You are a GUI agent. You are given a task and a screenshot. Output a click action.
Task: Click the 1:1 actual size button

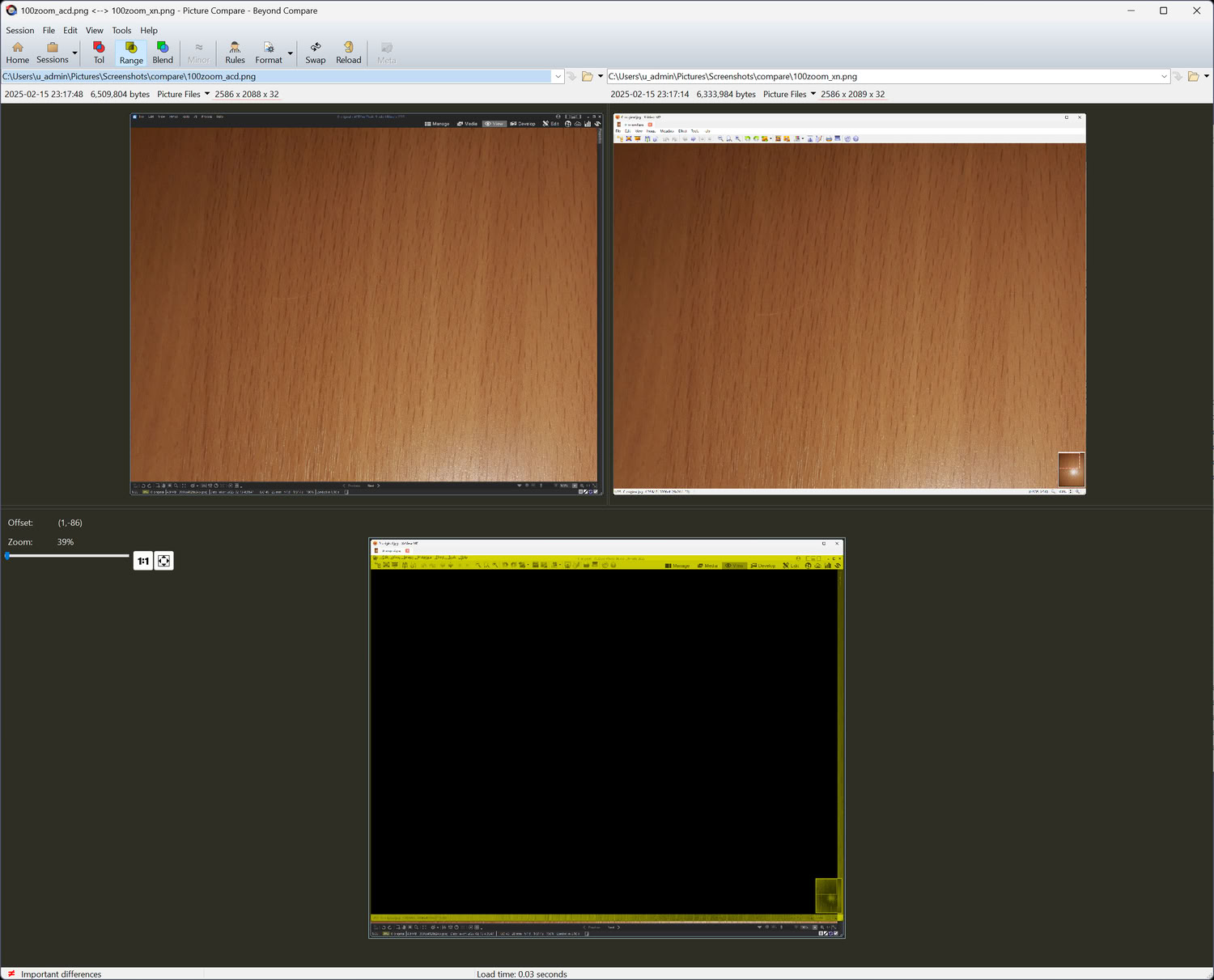[143, 561]
